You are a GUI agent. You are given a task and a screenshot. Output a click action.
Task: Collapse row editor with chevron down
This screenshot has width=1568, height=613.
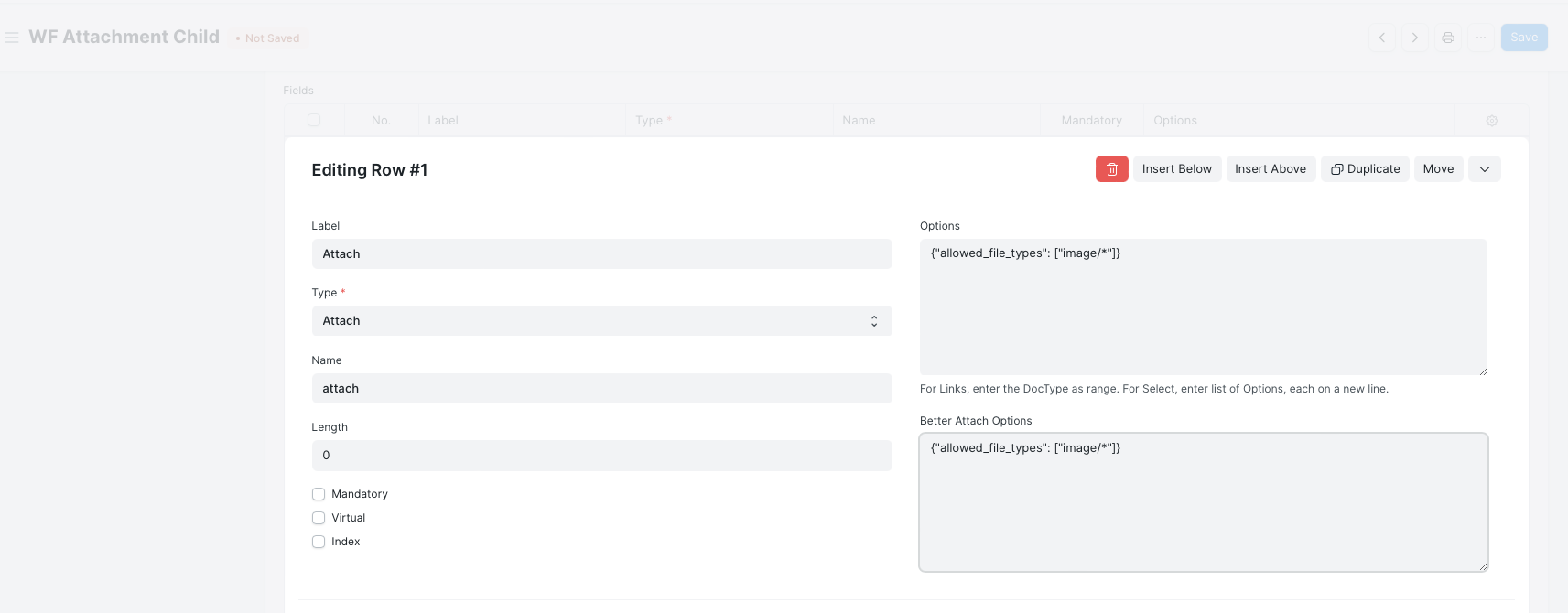pos(1485,169)
